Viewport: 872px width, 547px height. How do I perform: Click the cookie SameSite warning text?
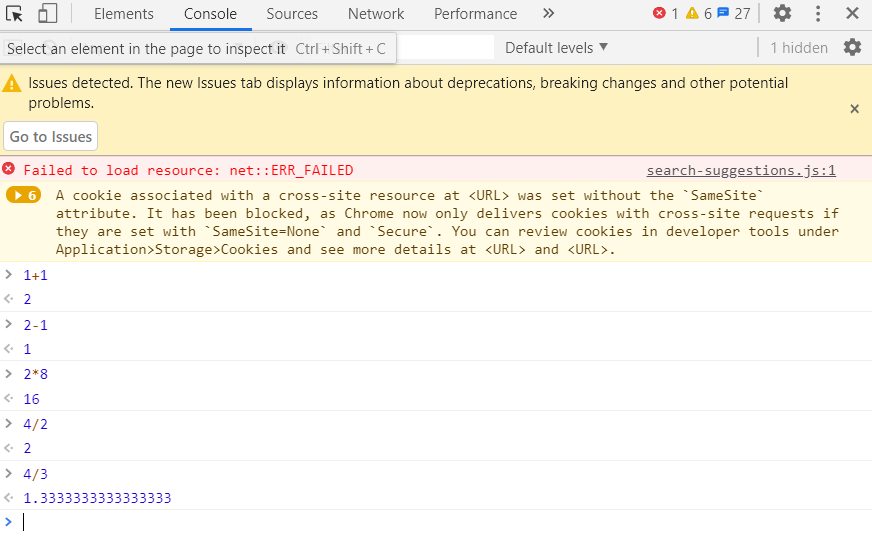pyautogui.click(x=447, y=222)
